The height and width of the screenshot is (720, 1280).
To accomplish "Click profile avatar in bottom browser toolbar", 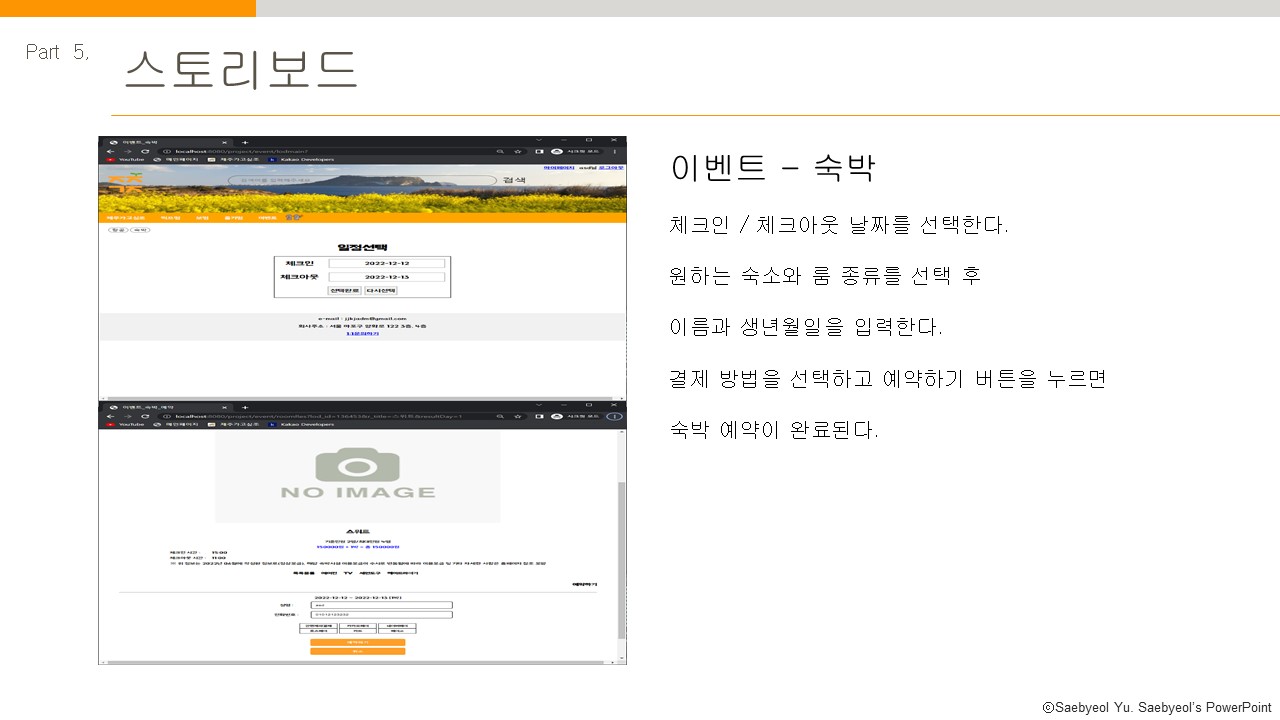I will [556, 416].
